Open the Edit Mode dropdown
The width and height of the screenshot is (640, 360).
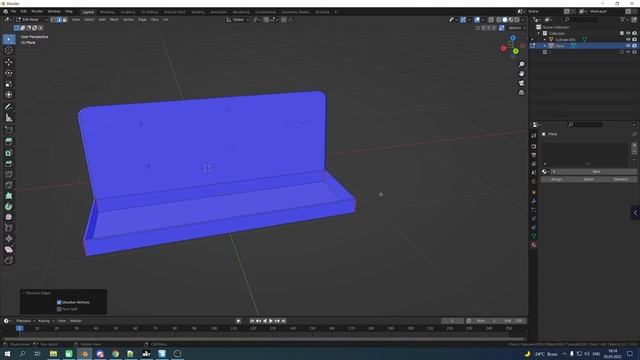(32, 20)
